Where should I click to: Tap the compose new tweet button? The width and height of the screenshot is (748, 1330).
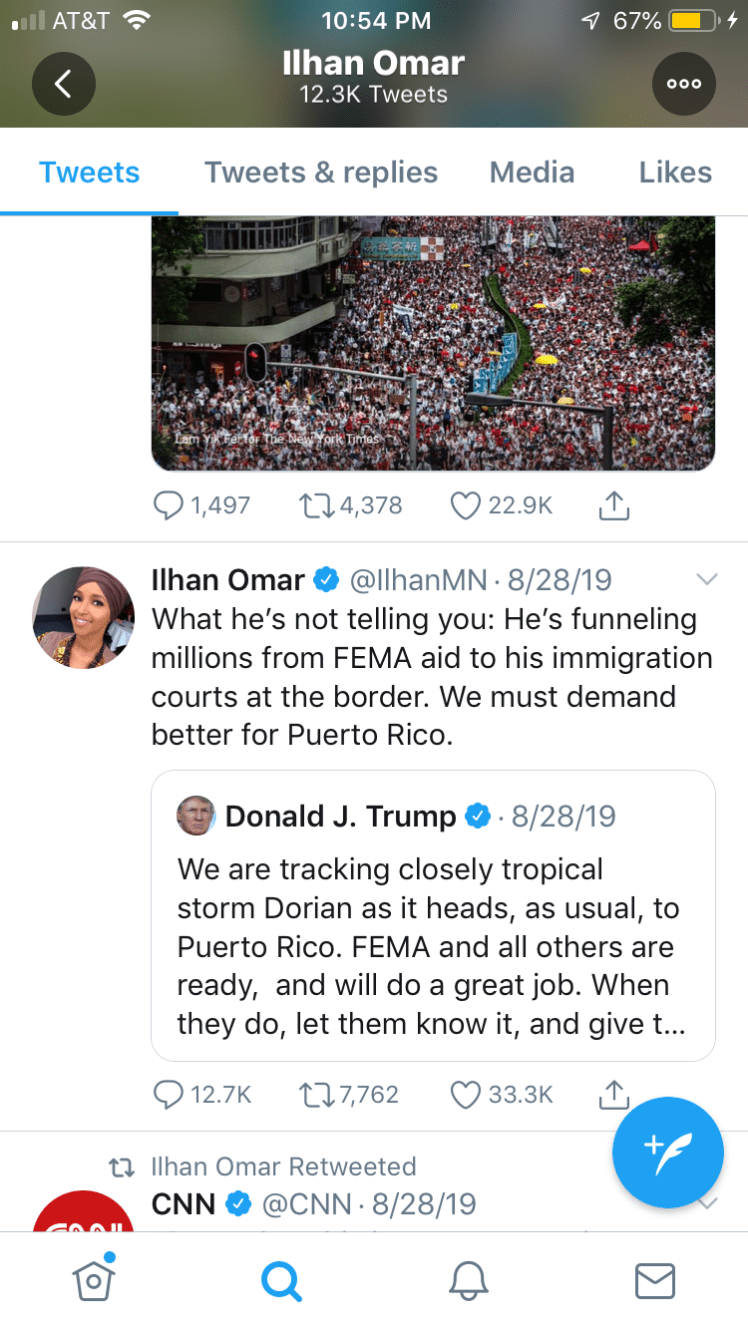pyautogui.click(x=668, y=1153)
